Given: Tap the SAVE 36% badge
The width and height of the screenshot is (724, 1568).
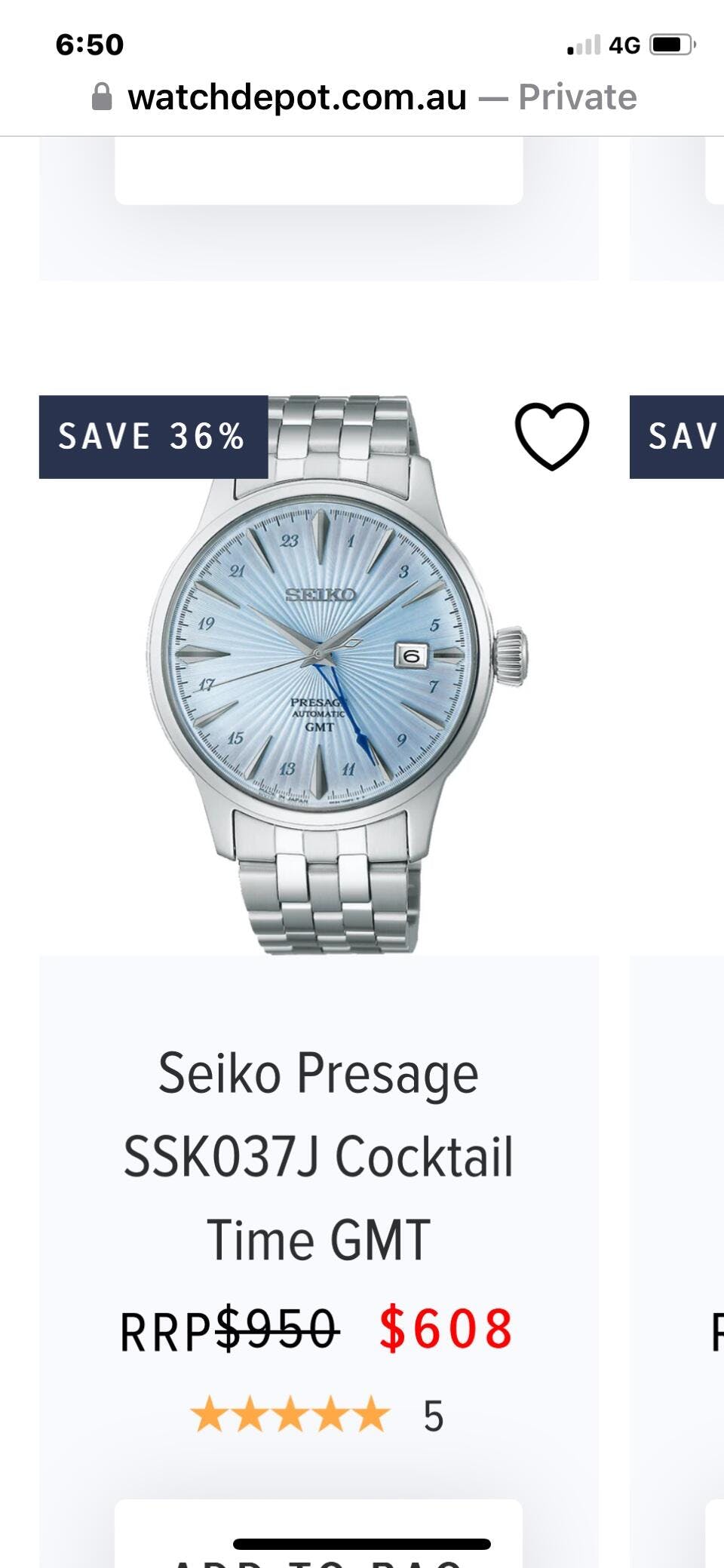Looking at the screenshot, I should click(153, 437).
